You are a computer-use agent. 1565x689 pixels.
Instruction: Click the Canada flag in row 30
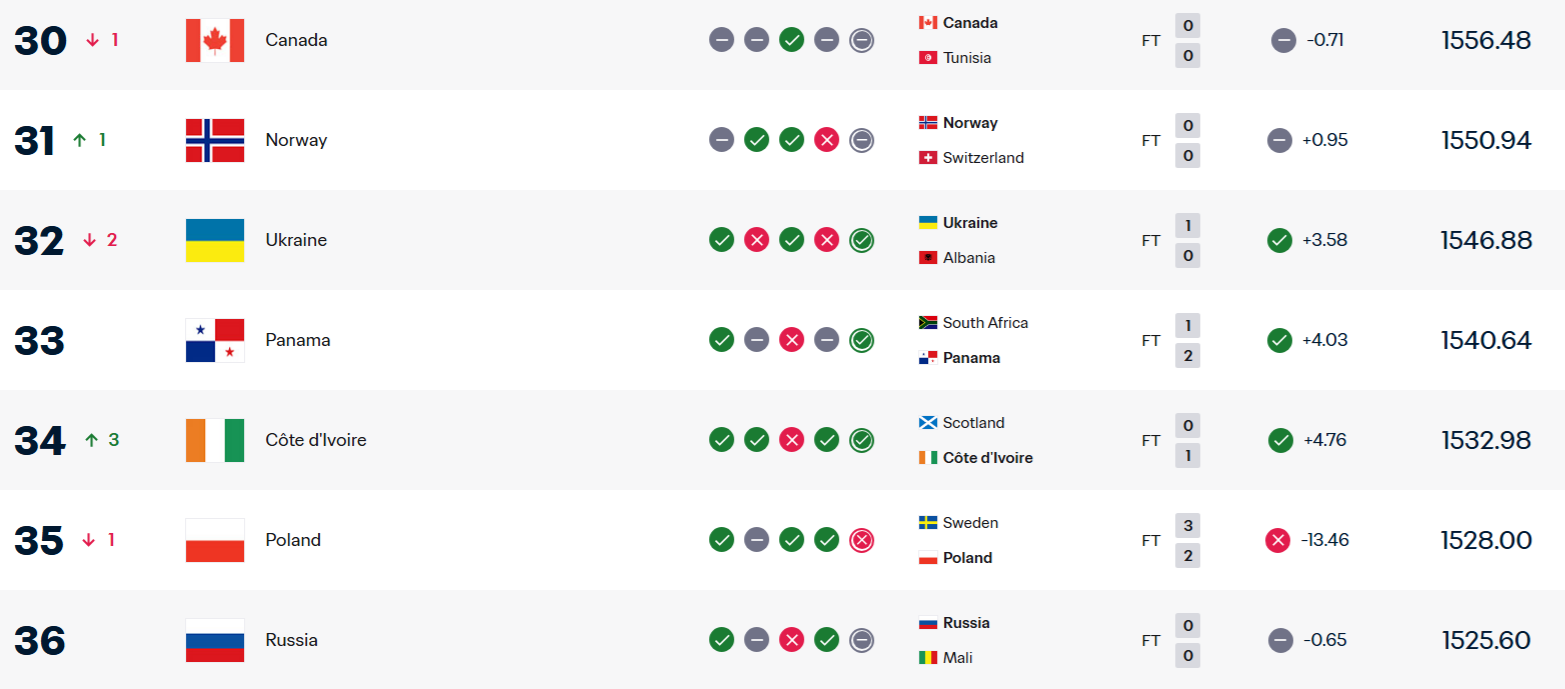pos(215,40)
